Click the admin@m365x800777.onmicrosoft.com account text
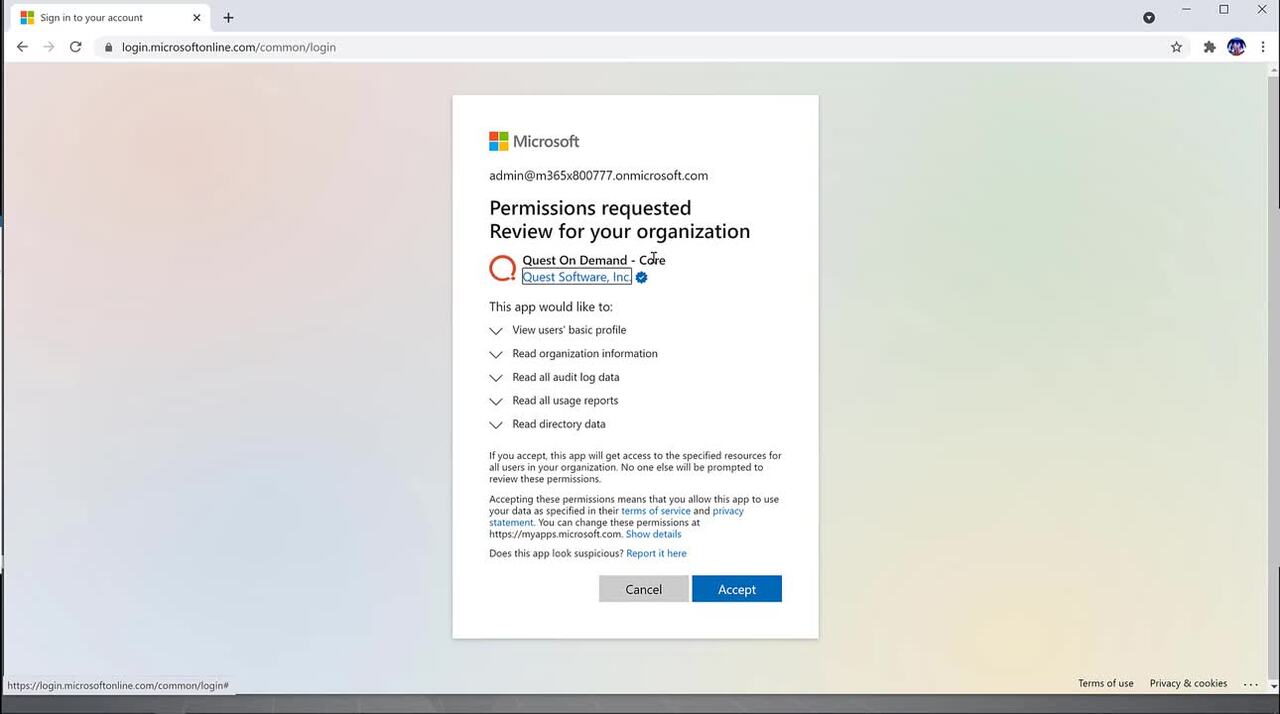Screen dimensions: 1280x714 pyautogui.click(x=598, y=175)
